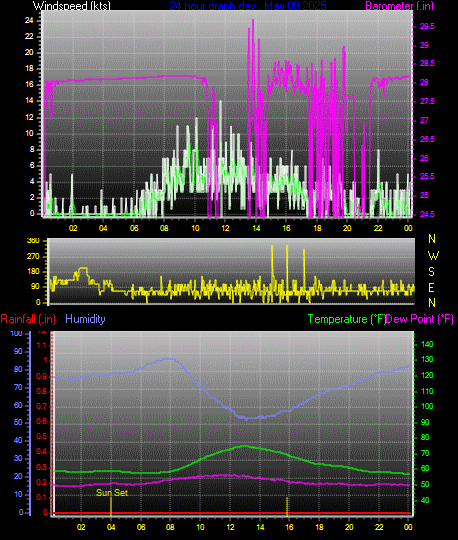Click the hour label 02 under the windspeed chart
Screen dimensions: 458x540
73,228
